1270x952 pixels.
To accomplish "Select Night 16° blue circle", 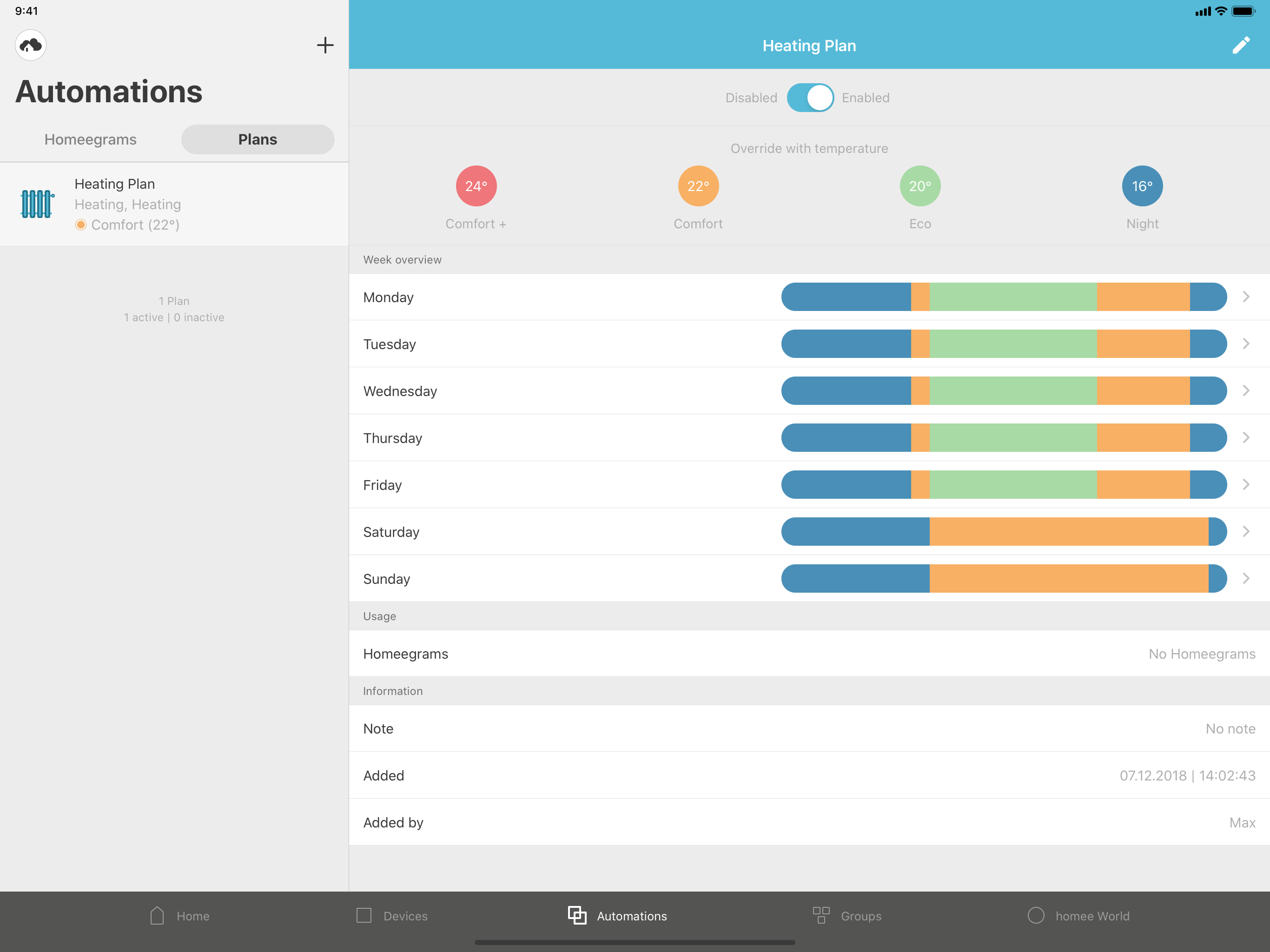I will [1142, 186].
